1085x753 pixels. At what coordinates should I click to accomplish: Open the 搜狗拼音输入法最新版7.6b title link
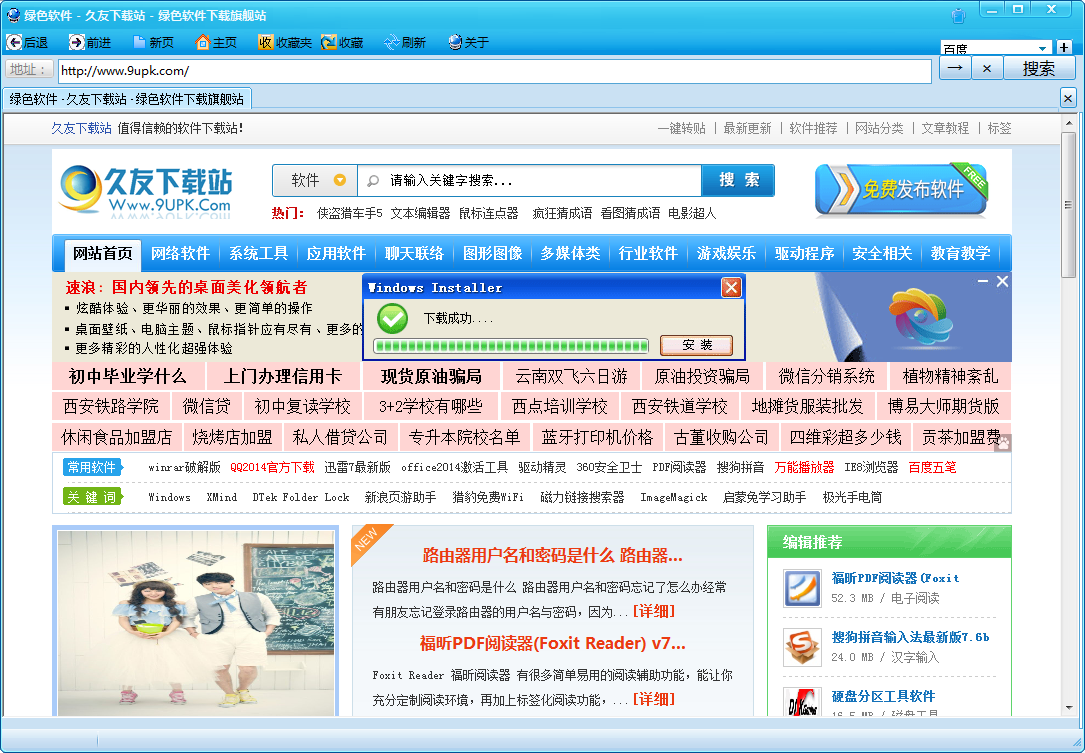[910, 637]
